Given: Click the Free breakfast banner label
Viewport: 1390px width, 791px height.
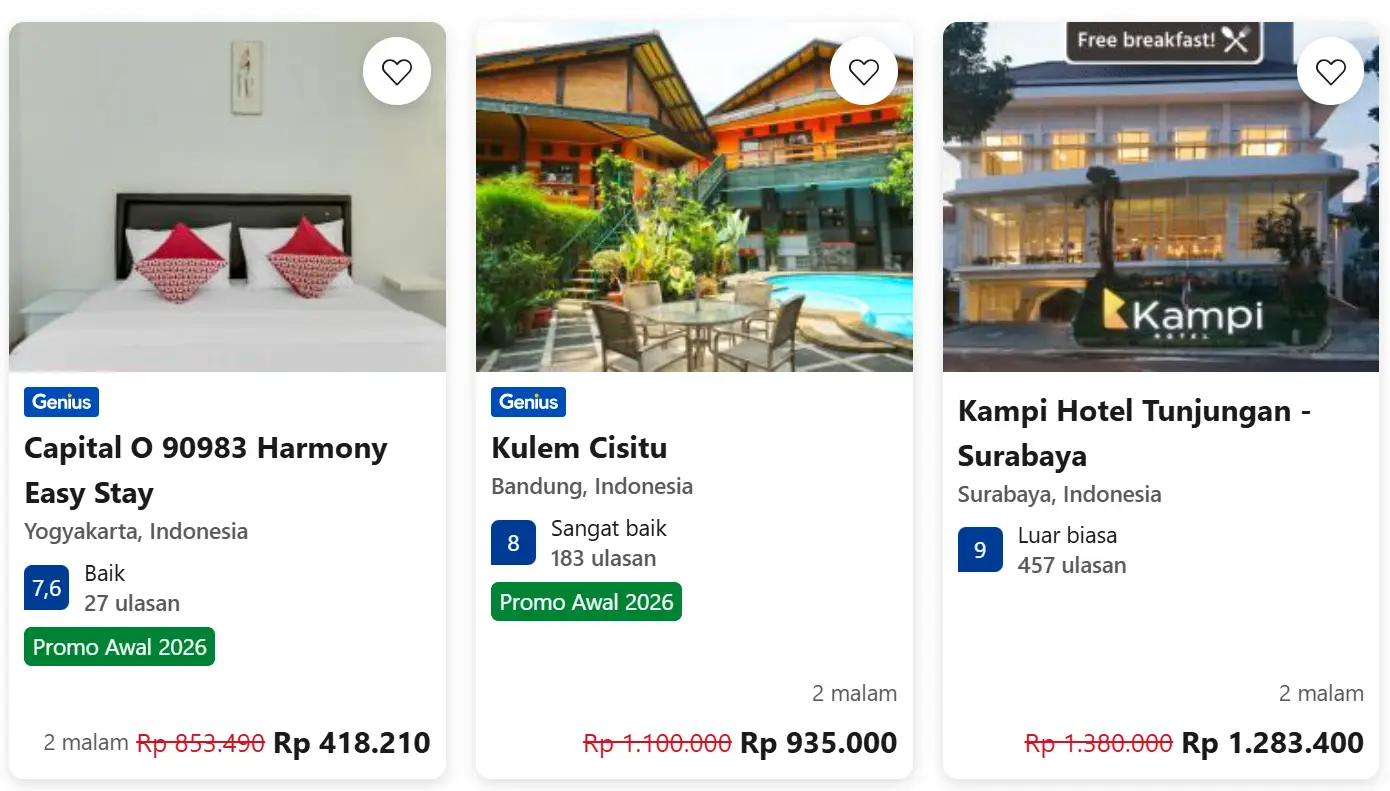Looking at the screenshot, I should [x=1162, y=41].
